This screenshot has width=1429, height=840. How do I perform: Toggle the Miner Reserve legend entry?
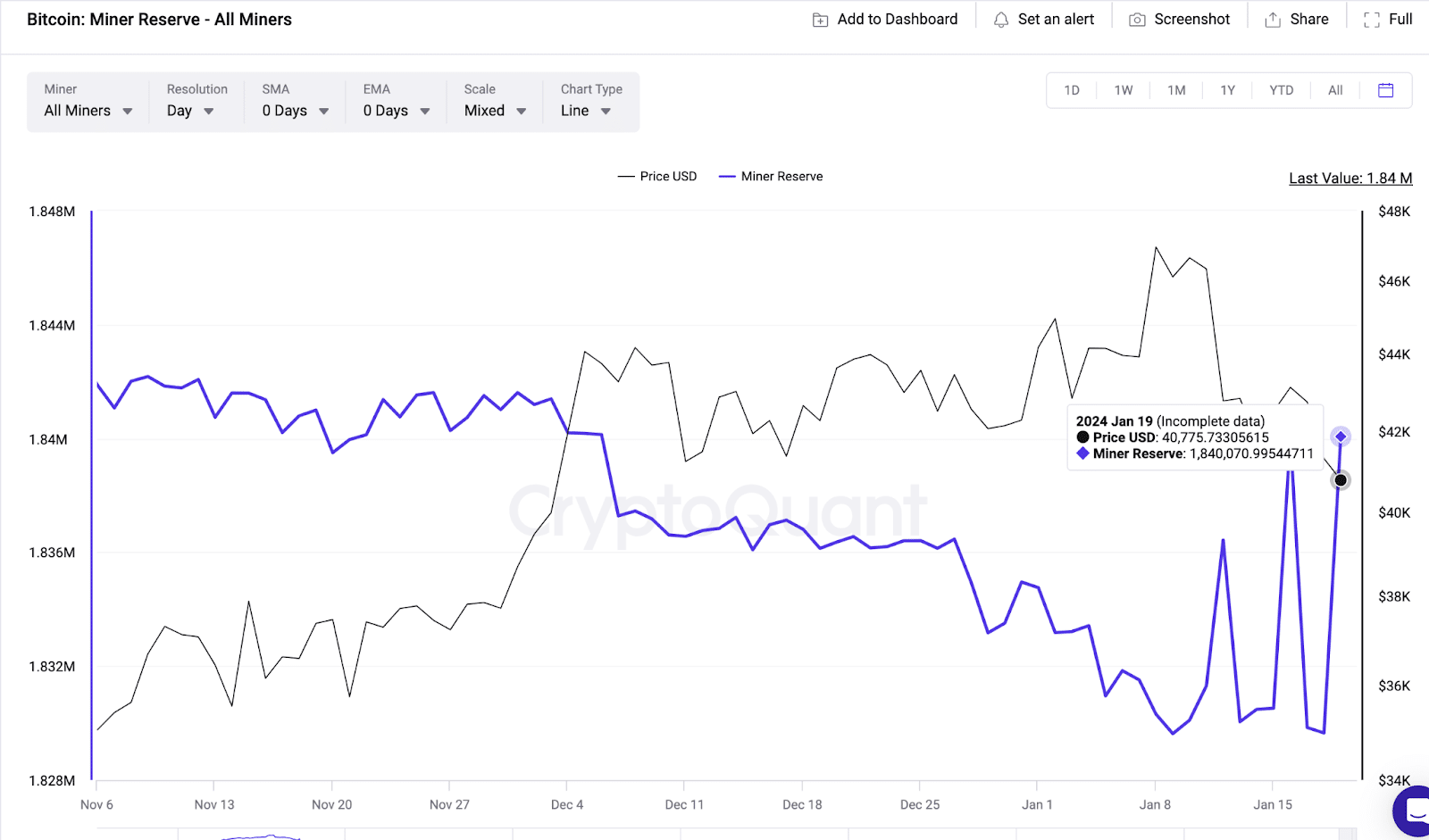point(770,176)
